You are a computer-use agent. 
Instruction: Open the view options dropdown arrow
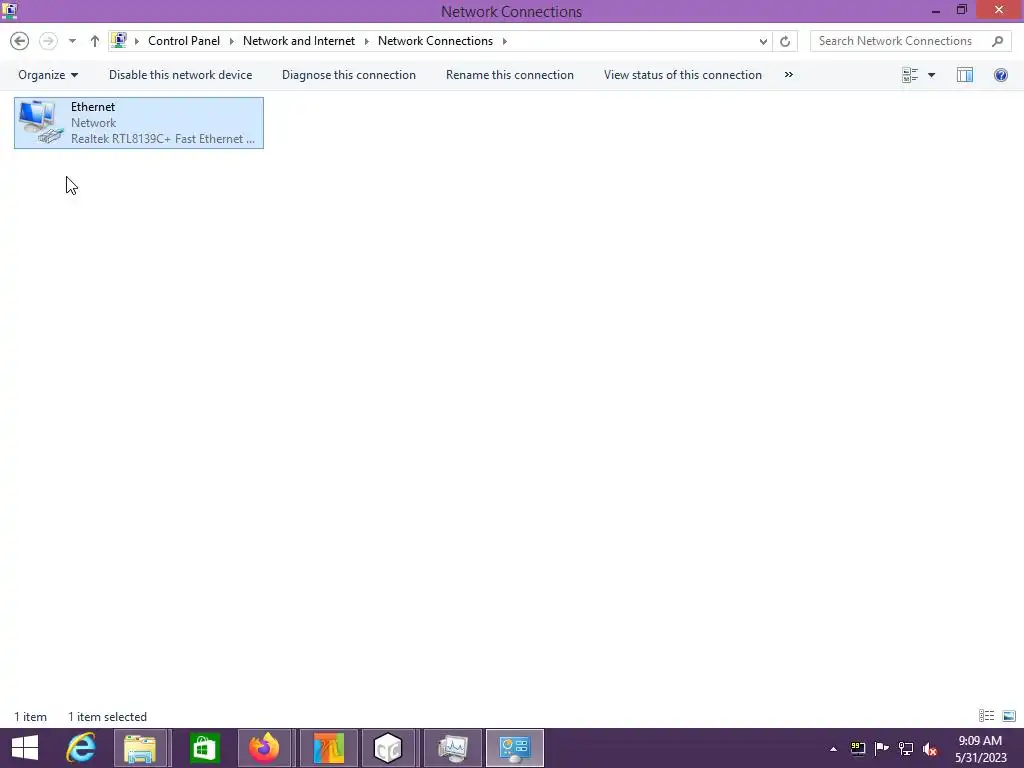click(x=932, y=75)
